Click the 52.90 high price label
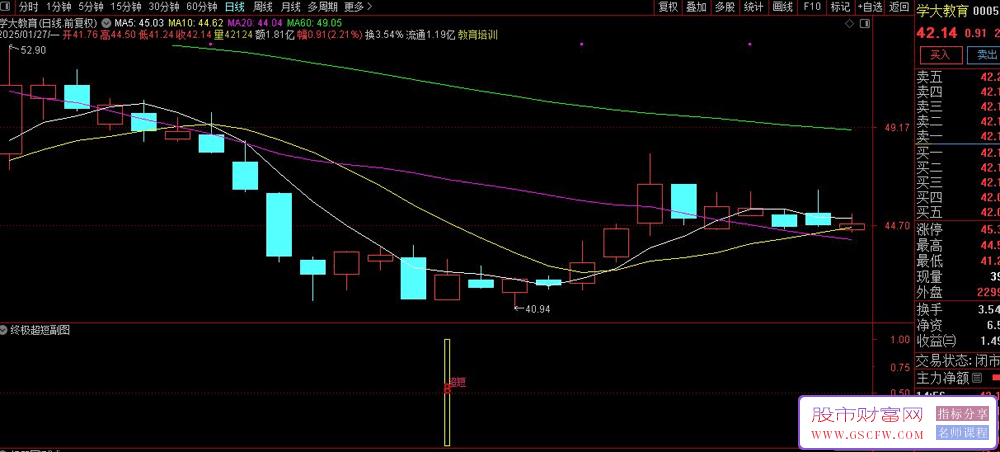The image size is (1000, 452). coord(33,50)
